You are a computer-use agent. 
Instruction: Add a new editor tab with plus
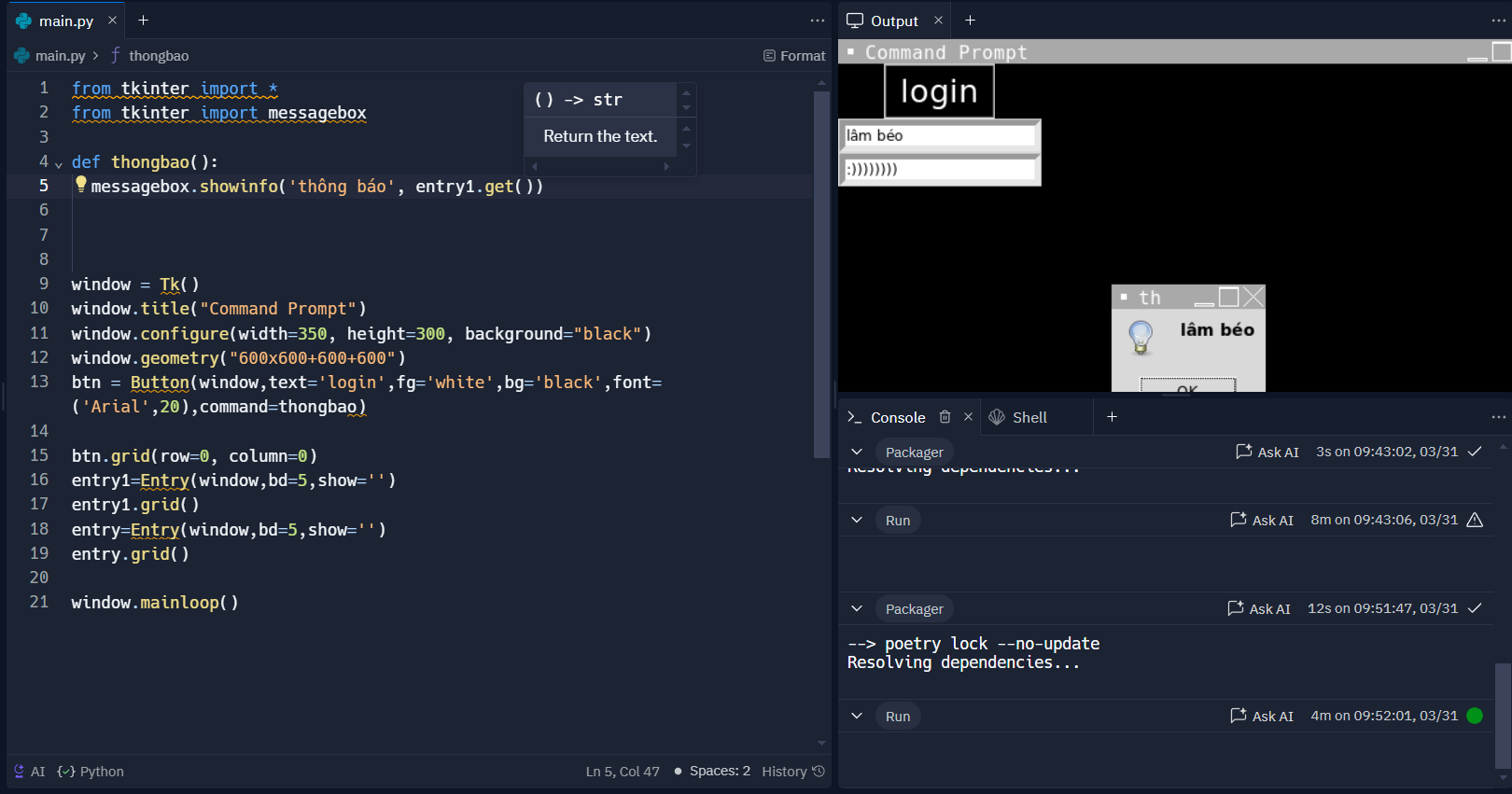click(144, 21)
